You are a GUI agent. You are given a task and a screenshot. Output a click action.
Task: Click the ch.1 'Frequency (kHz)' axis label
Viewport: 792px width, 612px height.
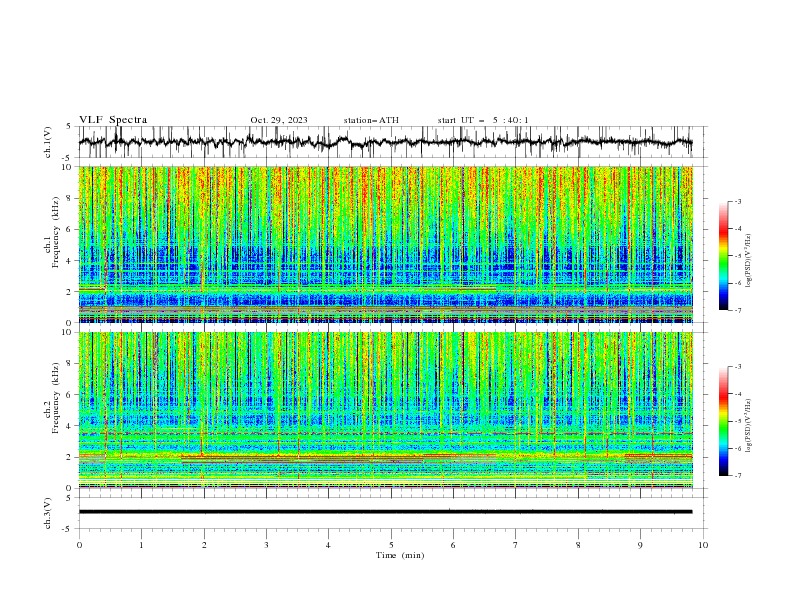(x=55, y=233)
